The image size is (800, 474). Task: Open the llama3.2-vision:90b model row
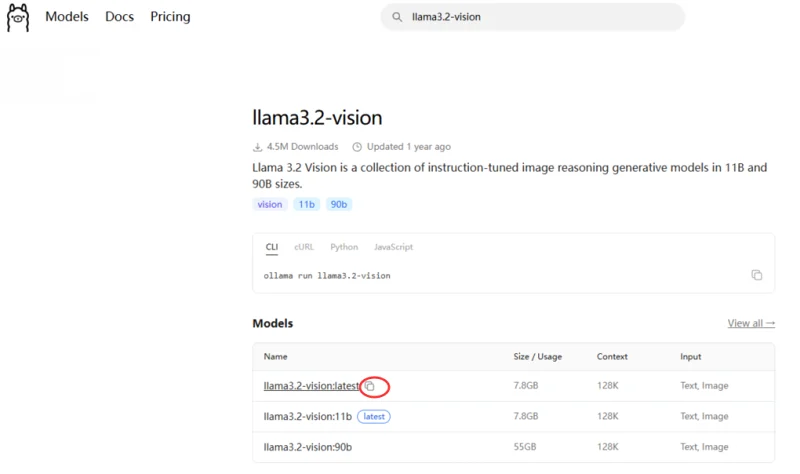[513, 447]
